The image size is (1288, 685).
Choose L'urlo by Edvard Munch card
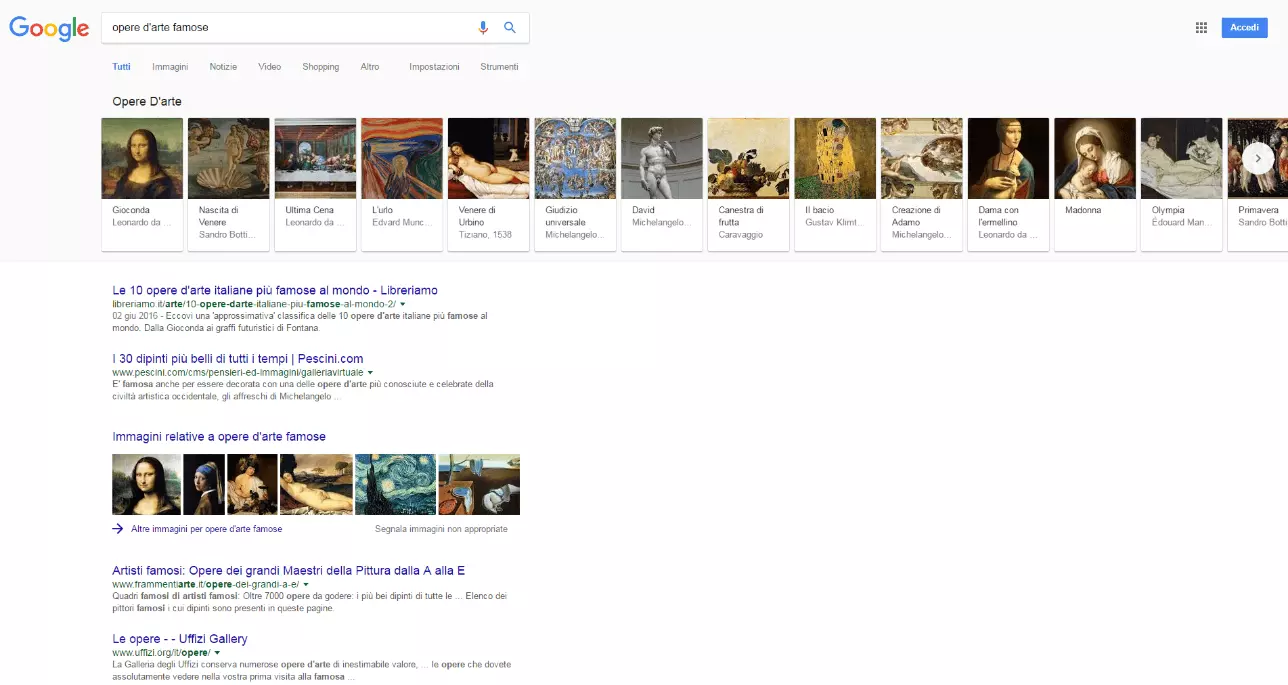[402, 184]
